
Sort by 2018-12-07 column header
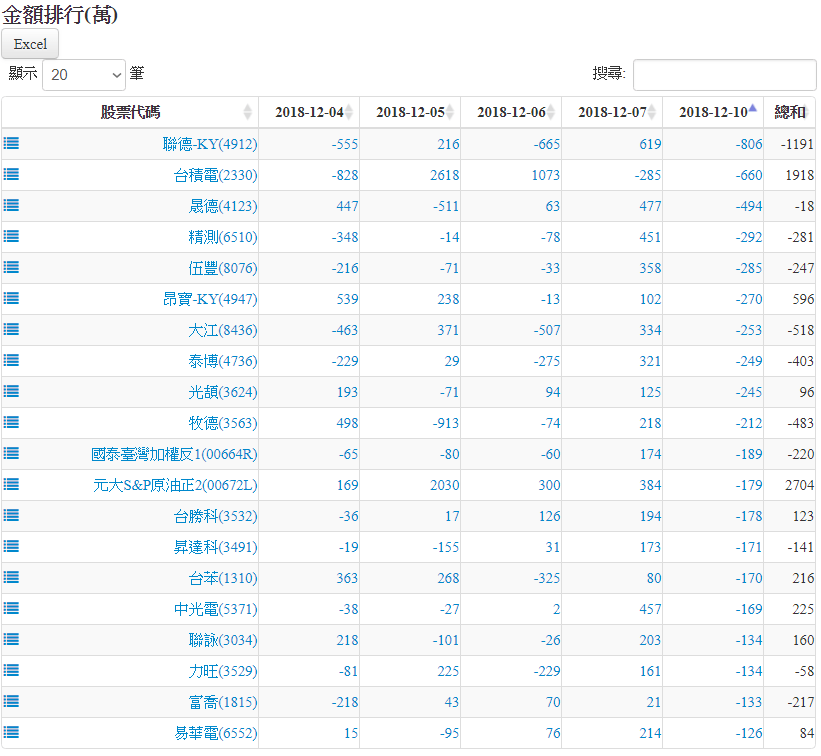(612, 112)
